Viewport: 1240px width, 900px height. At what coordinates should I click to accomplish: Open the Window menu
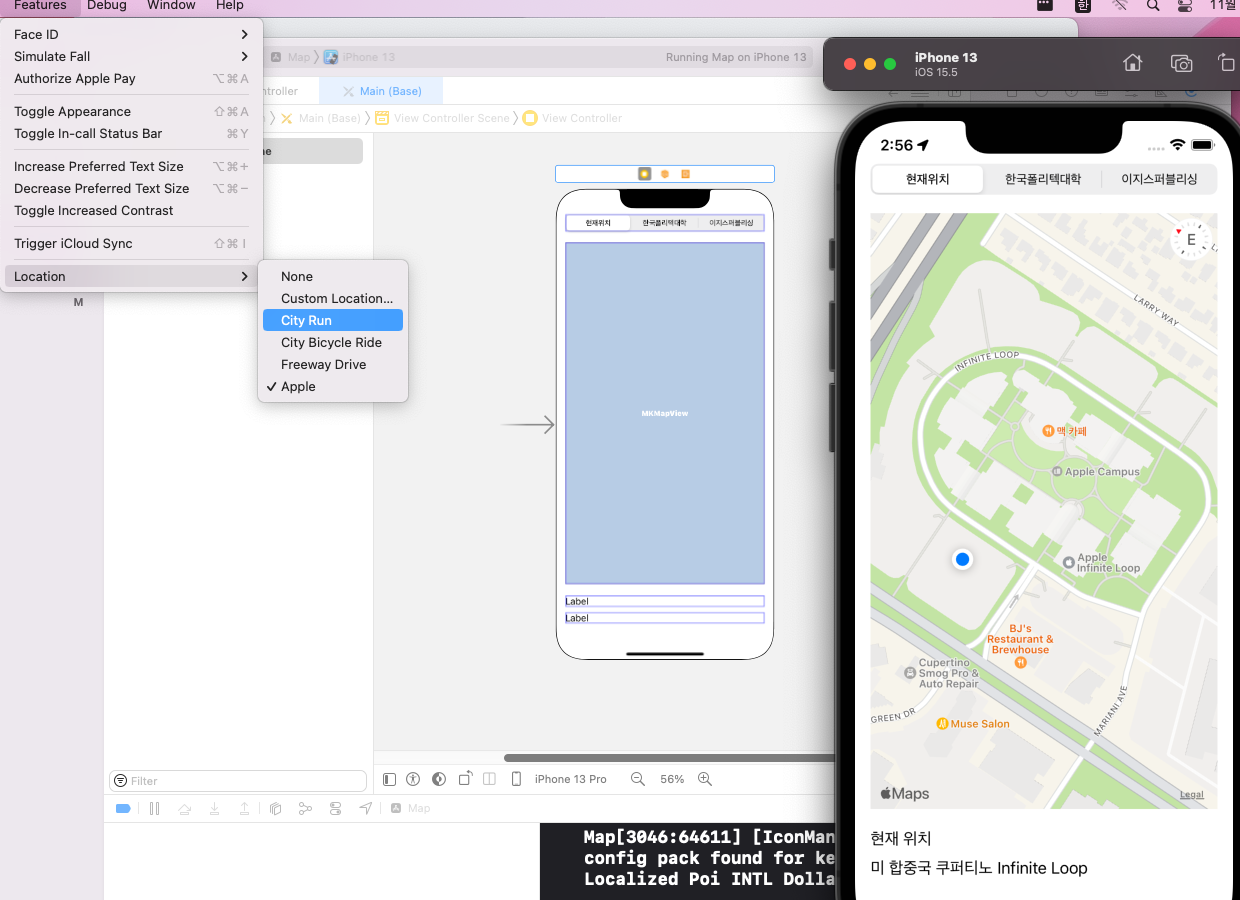click(x=171, y=6)
